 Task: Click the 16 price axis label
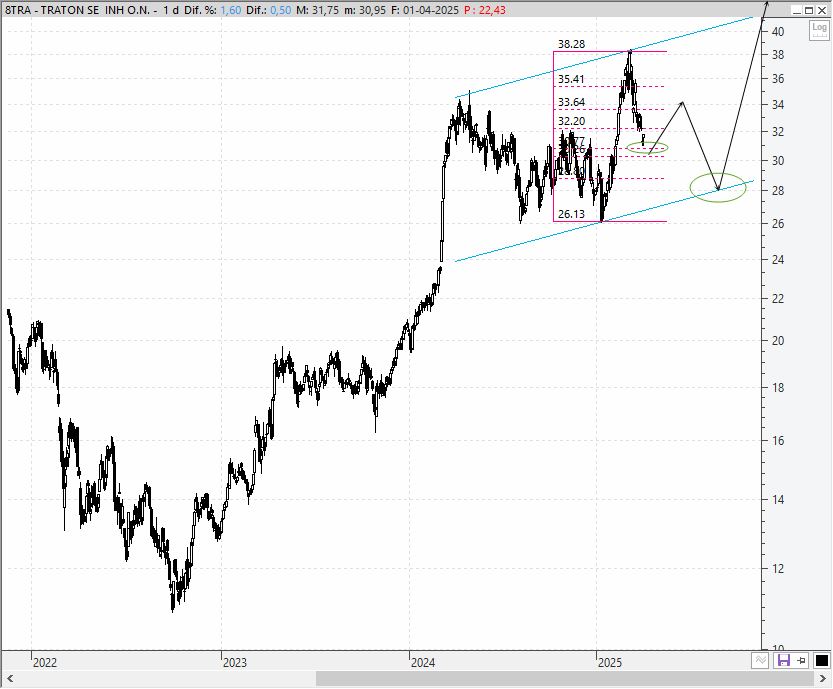tap(778, 440)
